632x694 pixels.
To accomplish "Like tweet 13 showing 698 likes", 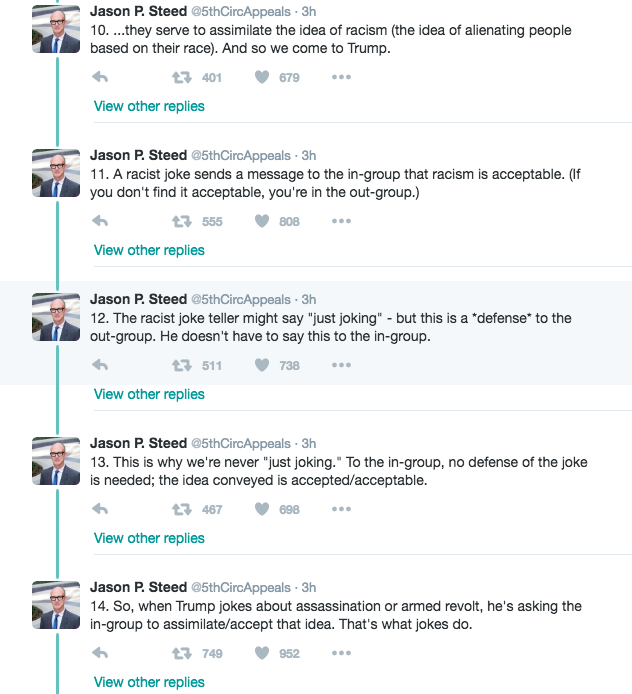I will (262, 509).
